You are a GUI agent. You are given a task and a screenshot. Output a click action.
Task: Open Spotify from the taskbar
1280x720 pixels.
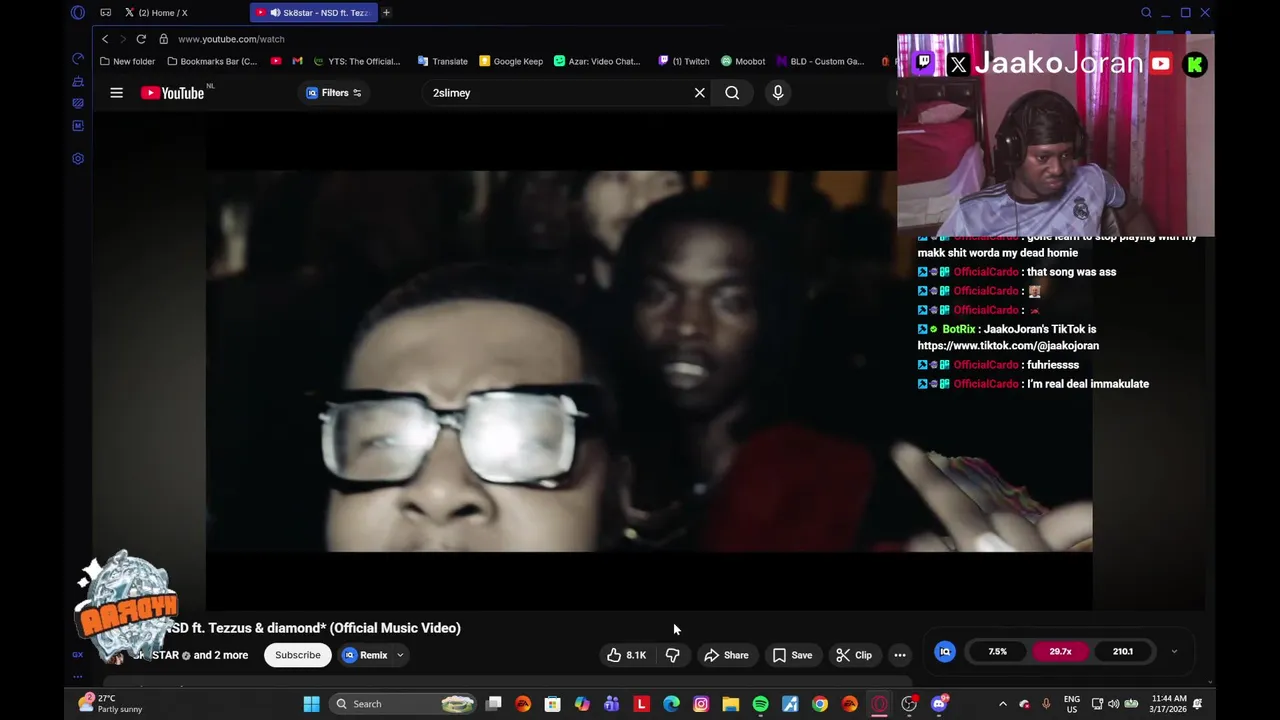[760, 704]
